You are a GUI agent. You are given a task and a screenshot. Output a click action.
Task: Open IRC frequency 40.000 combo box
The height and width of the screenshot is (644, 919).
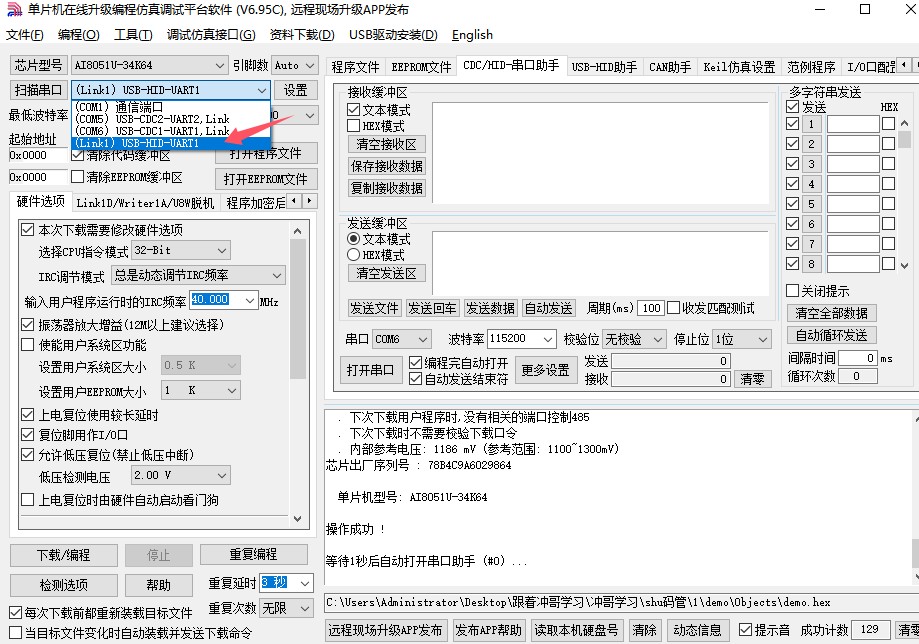[223, 300]
